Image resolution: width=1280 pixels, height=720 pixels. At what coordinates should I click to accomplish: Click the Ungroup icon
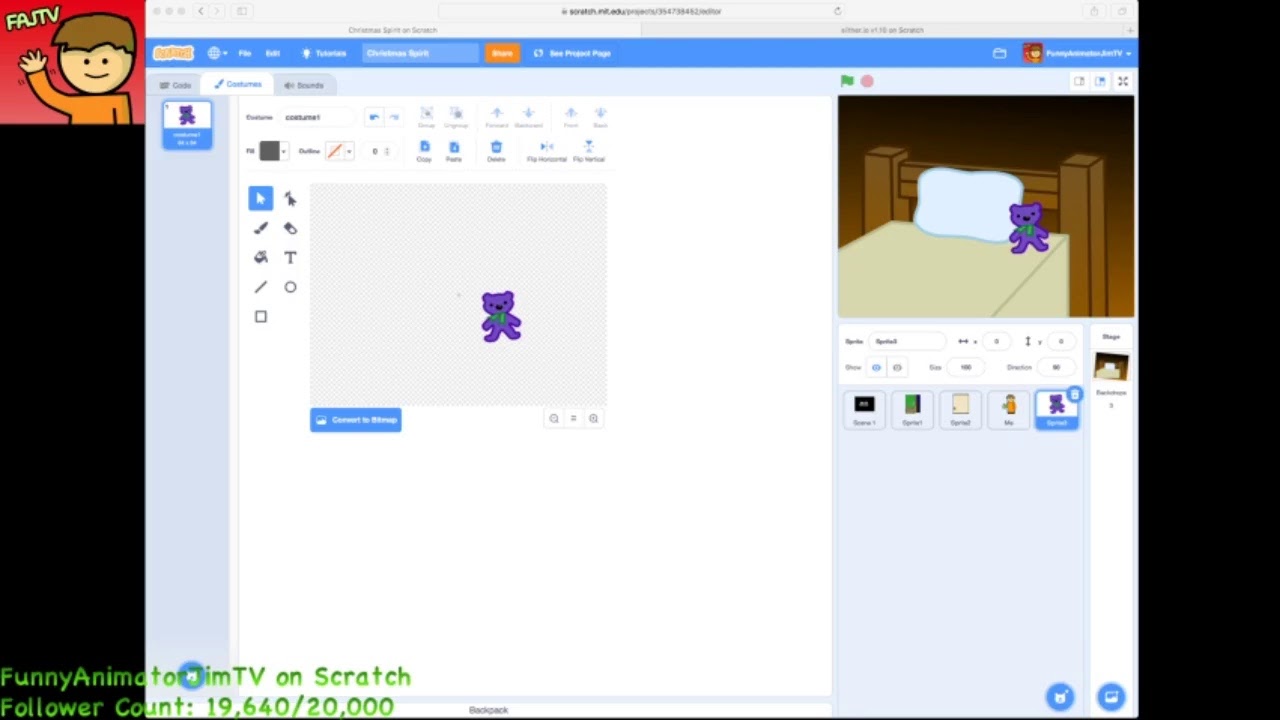(x=456, y=117)
